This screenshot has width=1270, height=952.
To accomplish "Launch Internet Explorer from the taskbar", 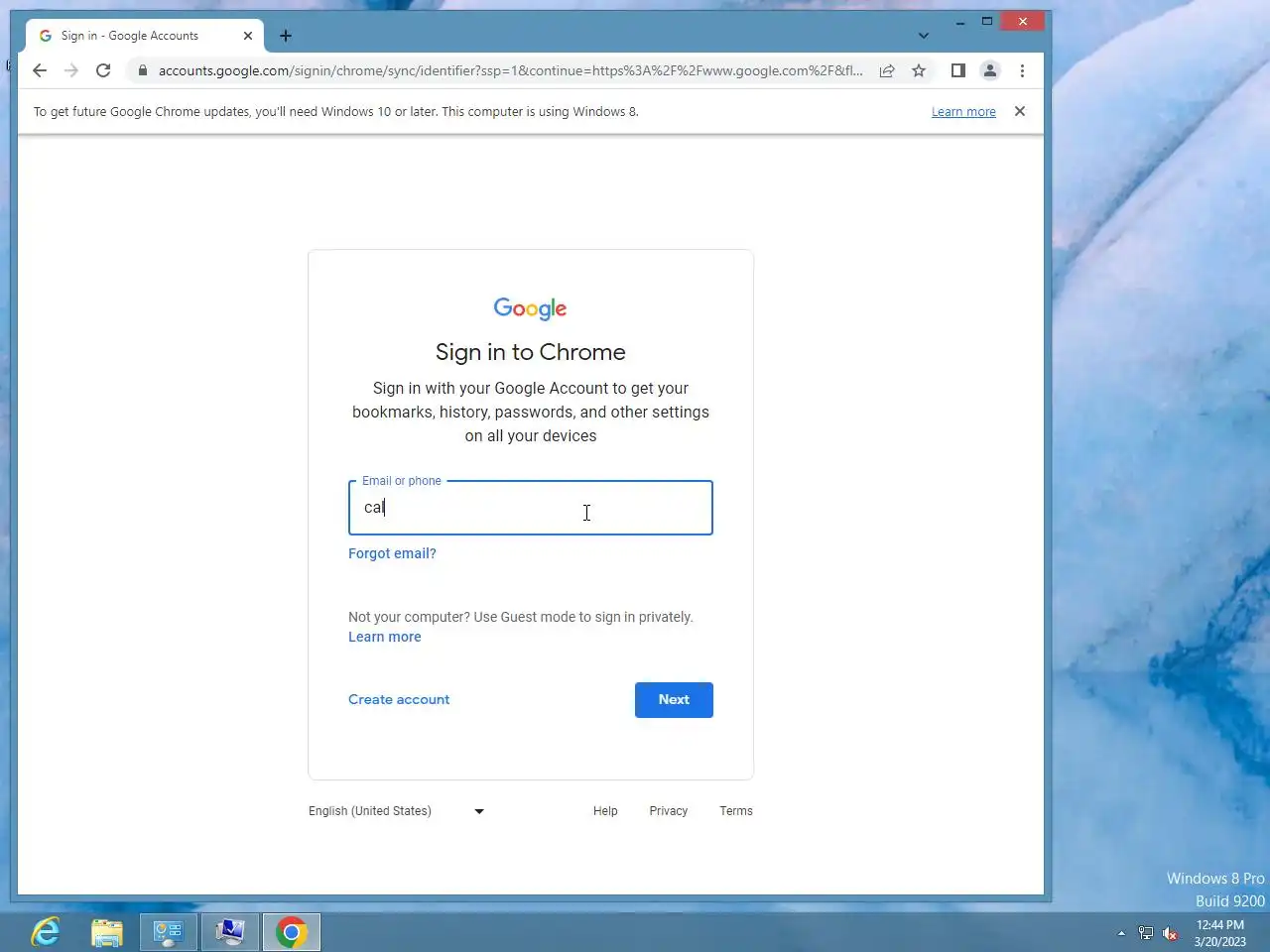I will (x=46, y=932).
